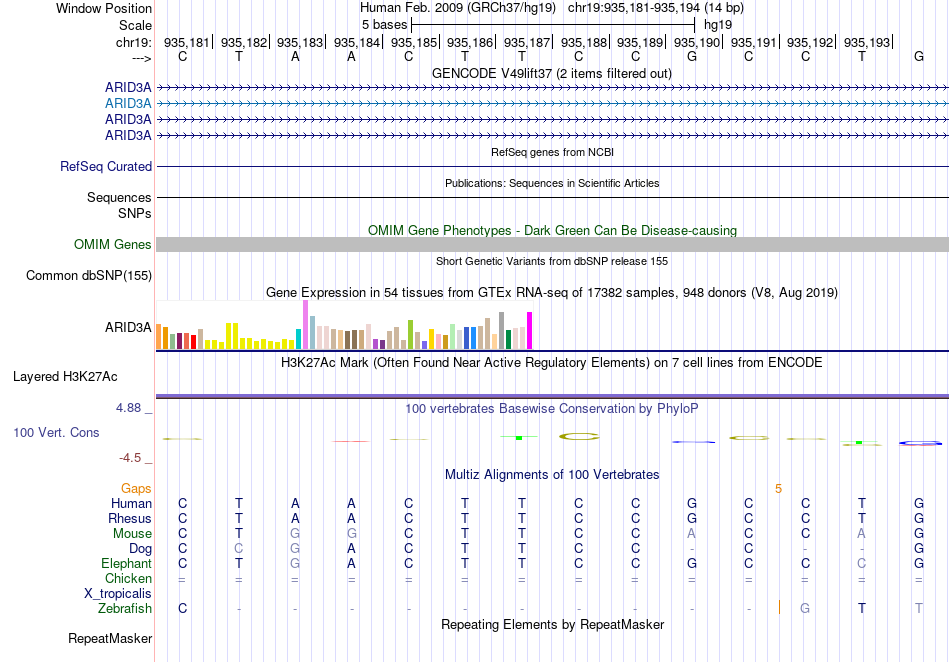The image size is (950, 662).
Task: Click the Human species row label
Action: click(131, 503)
